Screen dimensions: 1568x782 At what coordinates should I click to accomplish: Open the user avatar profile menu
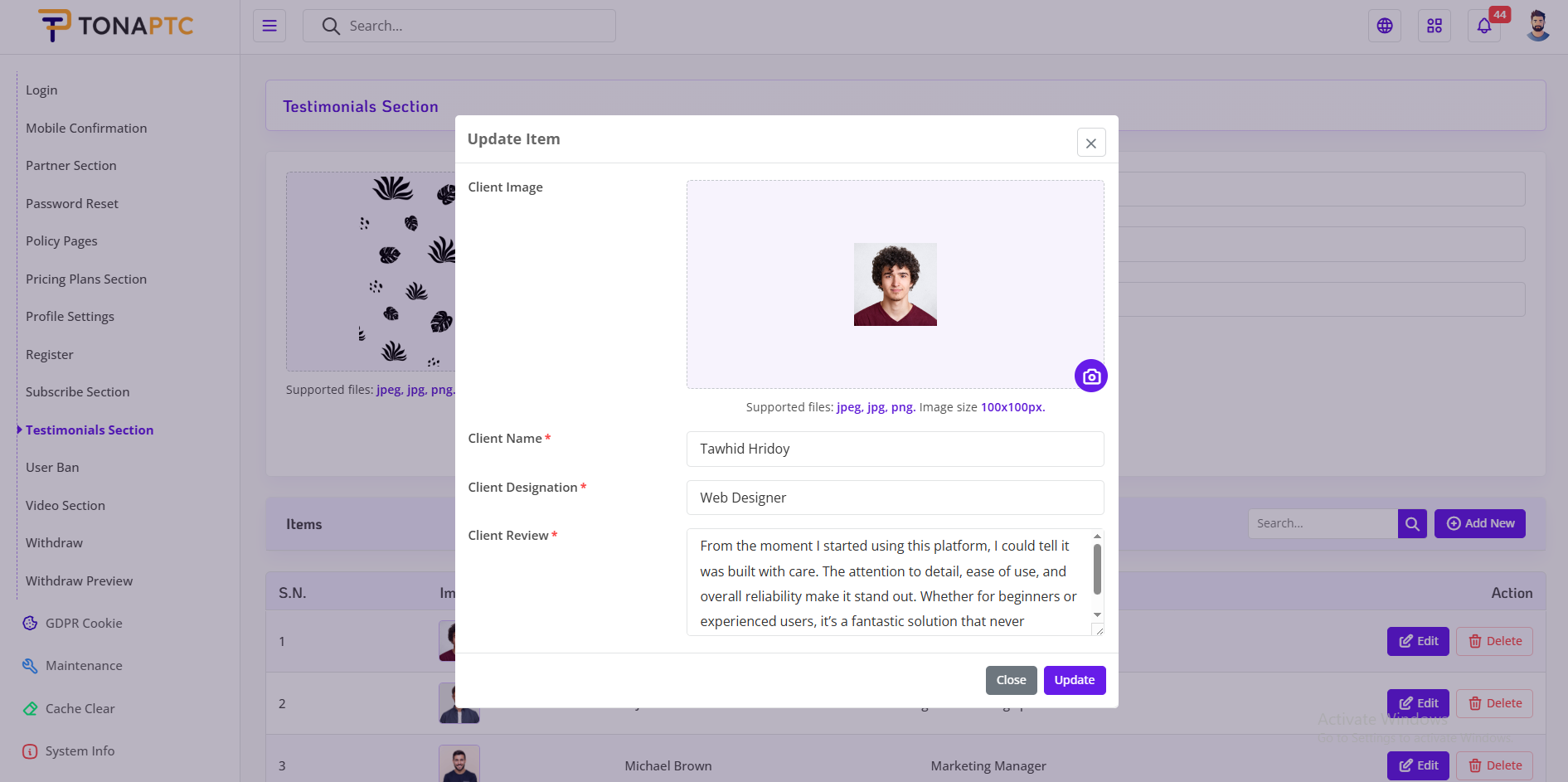(x=1538, y=26)
